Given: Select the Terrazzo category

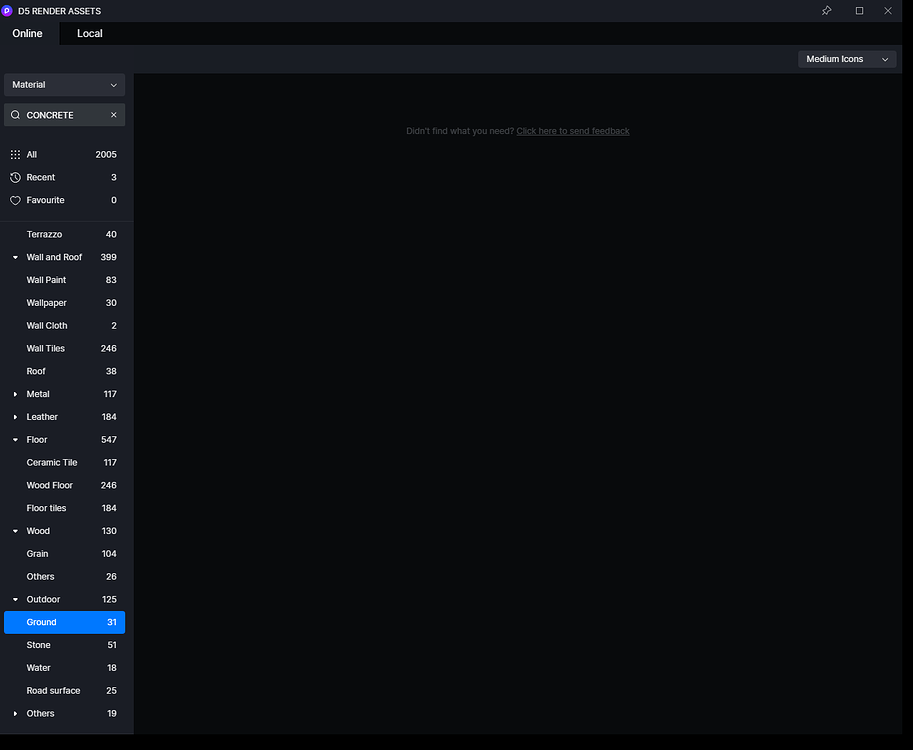Looking at the screenshot, I should pos(64,234).
